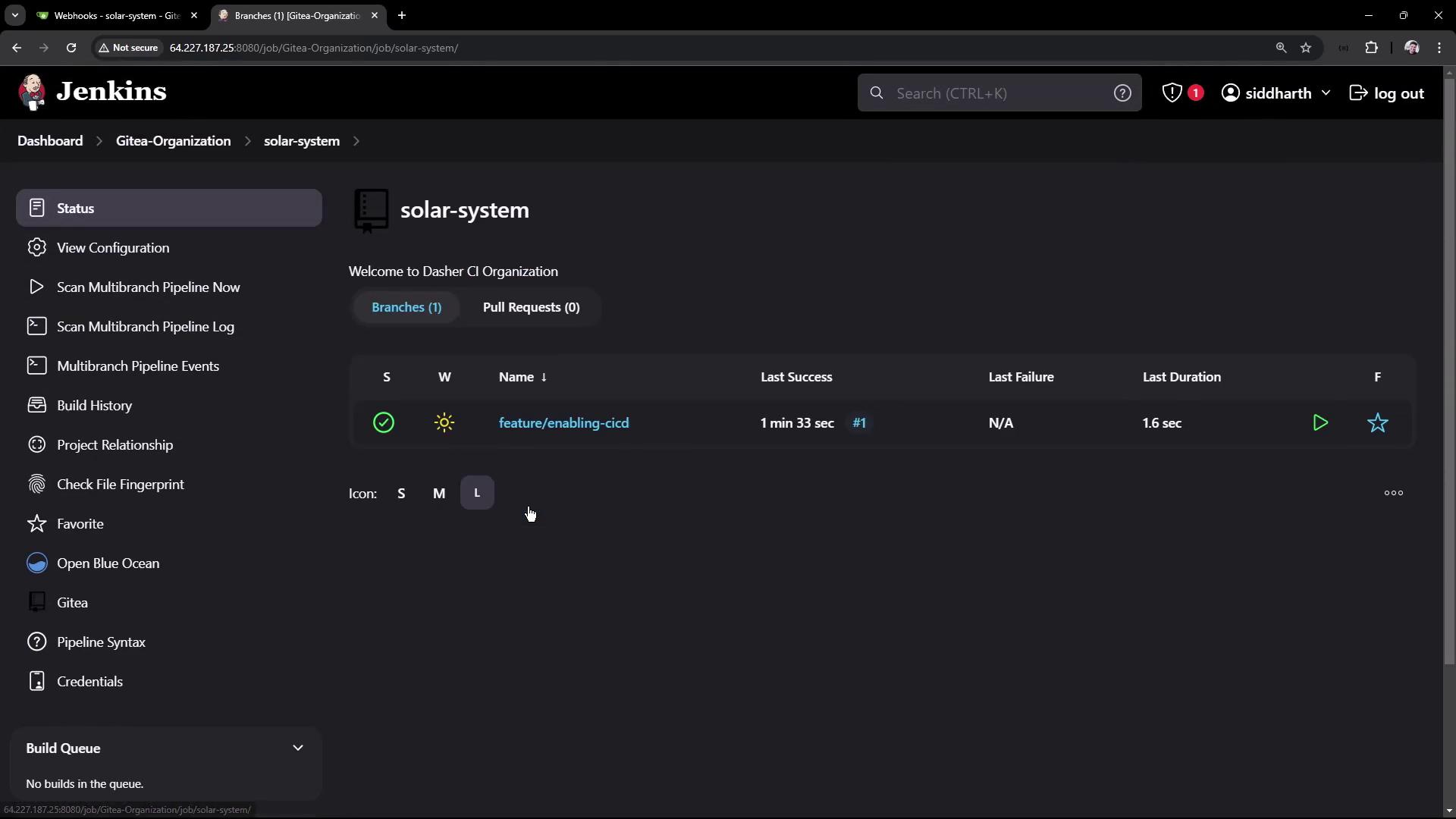Select medium icon size M
Viewport: 1456px width, 819px height.
click(x=439, y=494)
